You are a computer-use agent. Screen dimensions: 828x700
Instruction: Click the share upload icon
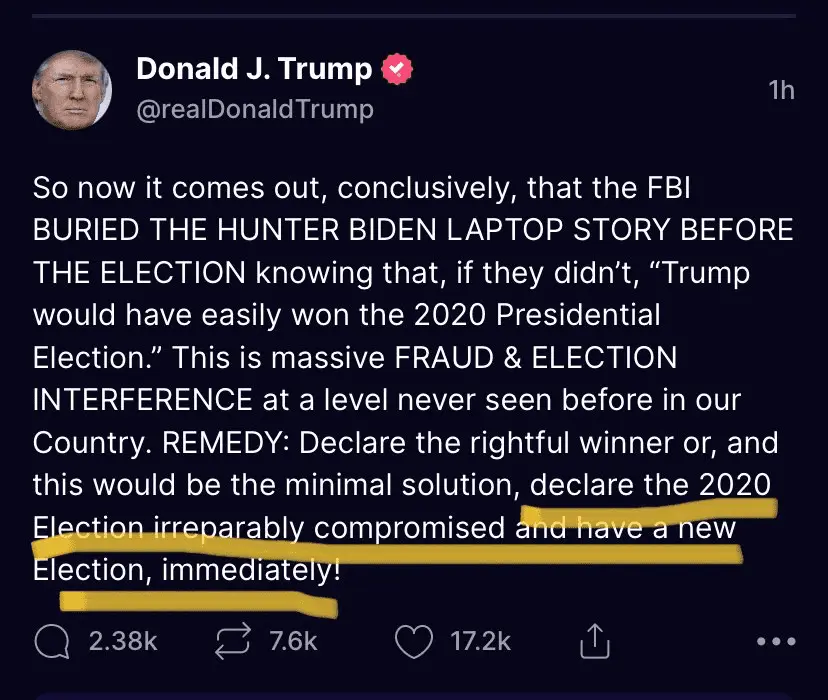594,641
